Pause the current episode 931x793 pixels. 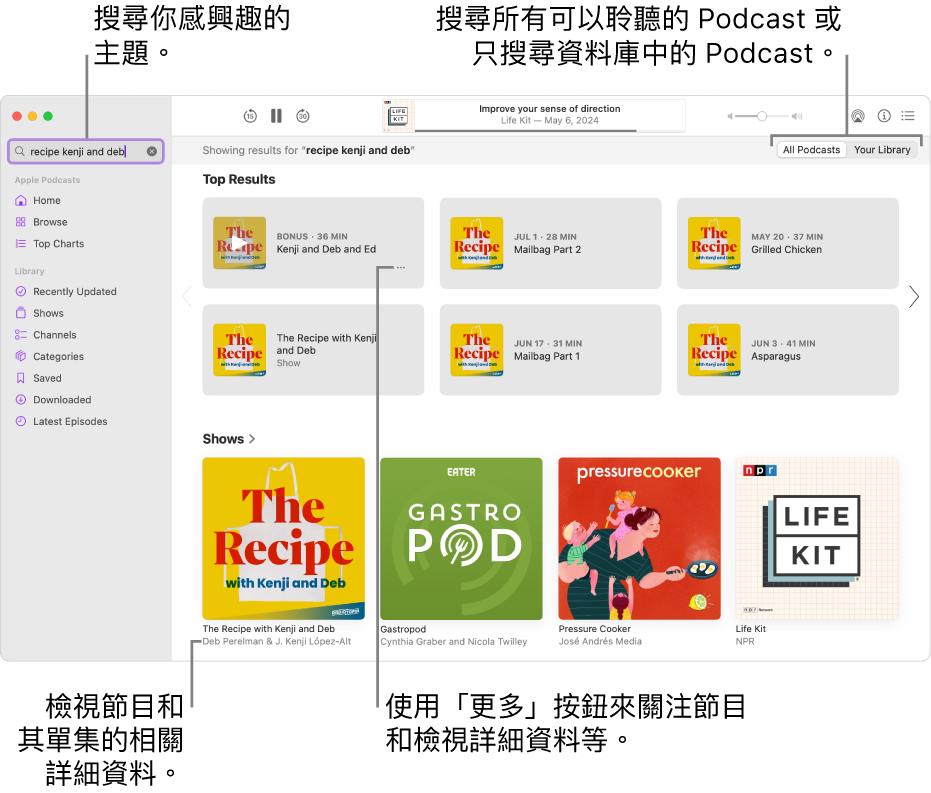coord(276,116)
